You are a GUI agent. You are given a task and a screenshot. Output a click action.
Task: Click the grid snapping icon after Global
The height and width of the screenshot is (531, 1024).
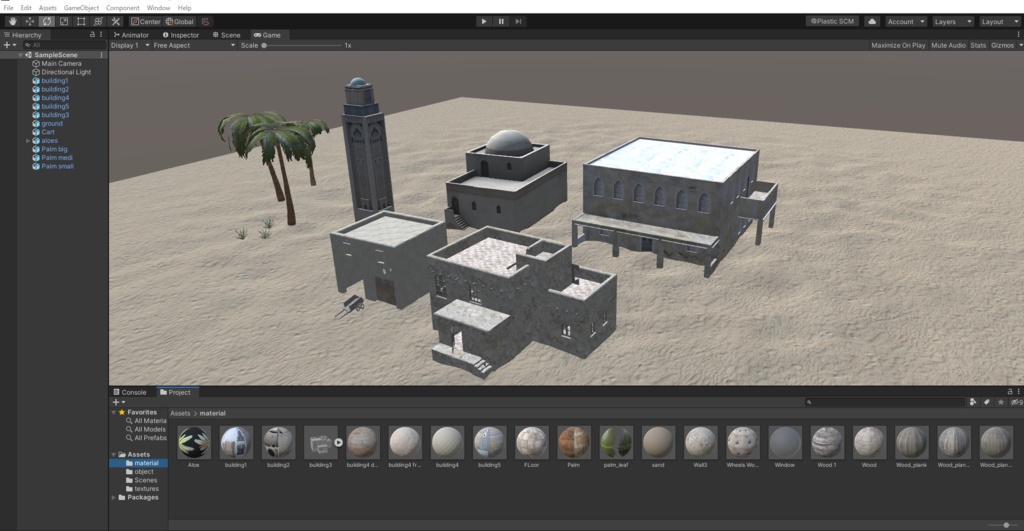tap(205, 22)
